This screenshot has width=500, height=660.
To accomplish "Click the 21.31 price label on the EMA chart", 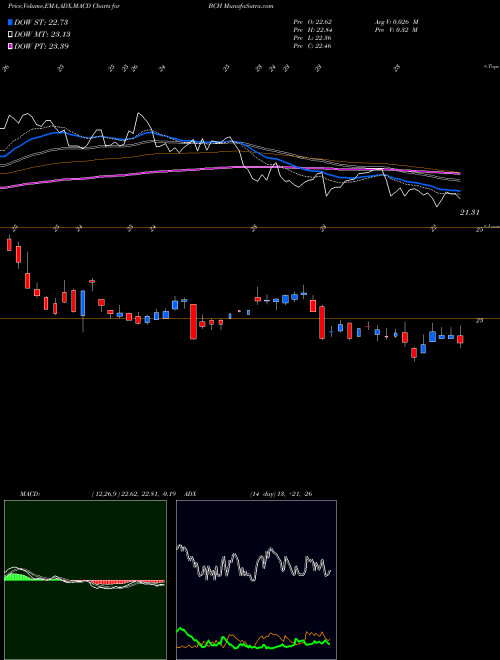I will click(x=470, y=213).
